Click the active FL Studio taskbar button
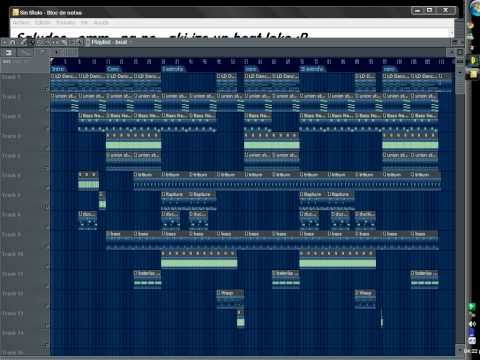The image size is (480, 360). point(473,60)
